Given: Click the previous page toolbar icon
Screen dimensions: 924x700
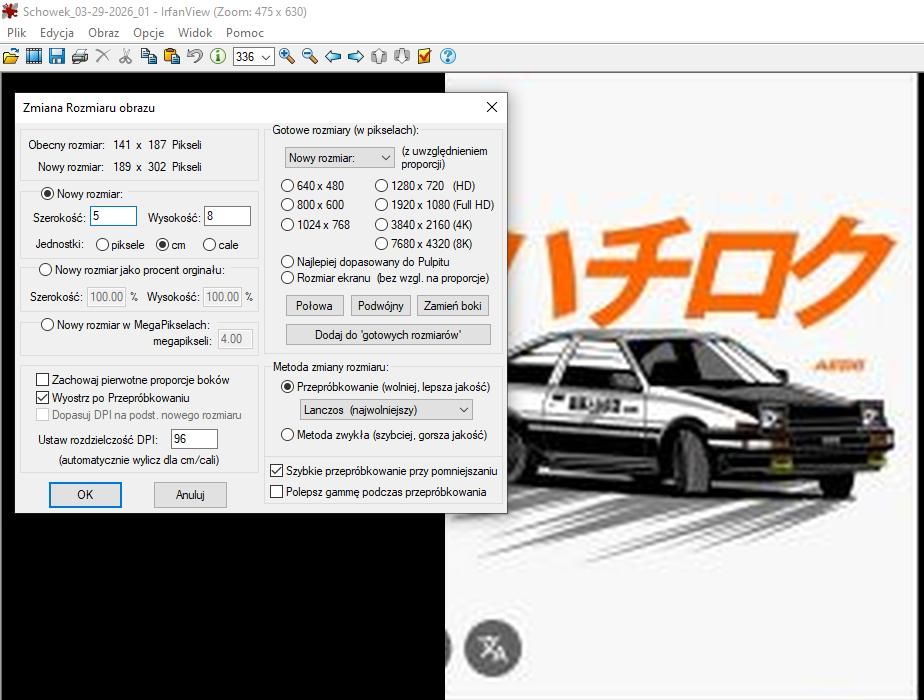Looking at the screenshot, I should click(379, 57).
